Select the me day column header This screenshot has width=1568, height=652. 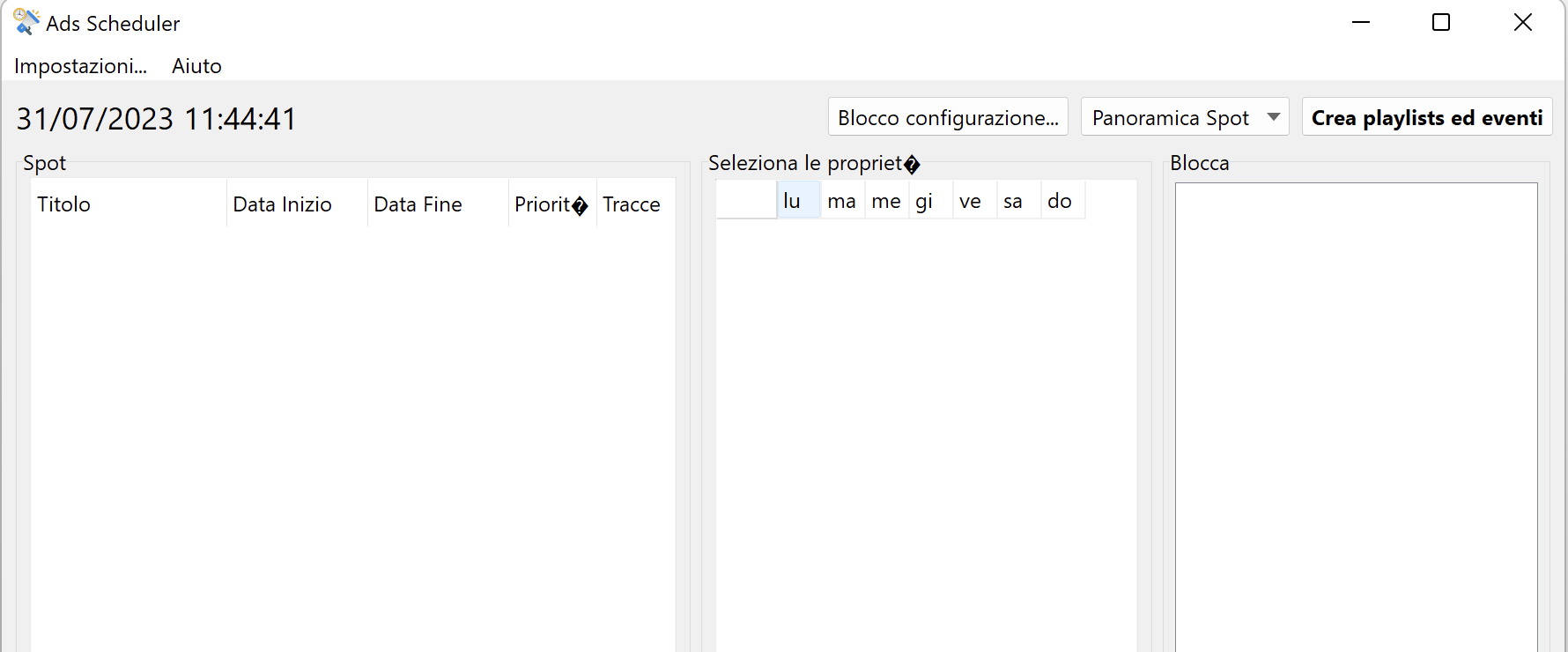pos(887,201)
